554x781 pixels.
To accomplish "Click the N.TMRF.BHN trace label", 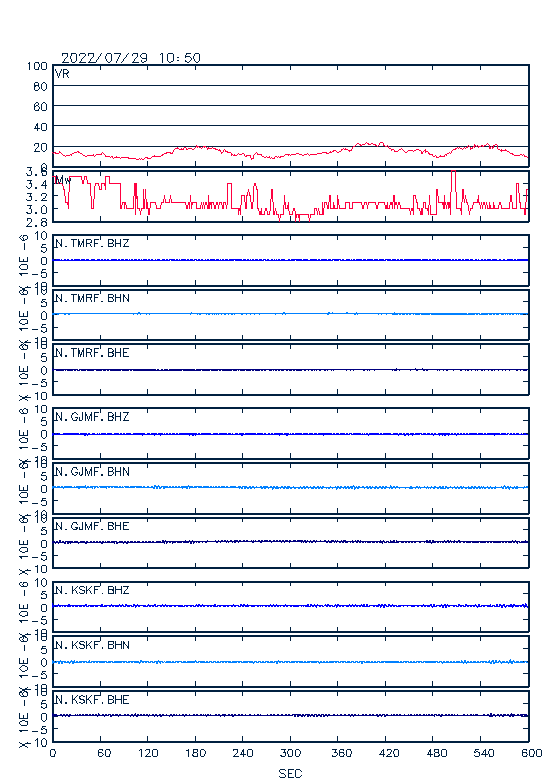I will [92, 298].
